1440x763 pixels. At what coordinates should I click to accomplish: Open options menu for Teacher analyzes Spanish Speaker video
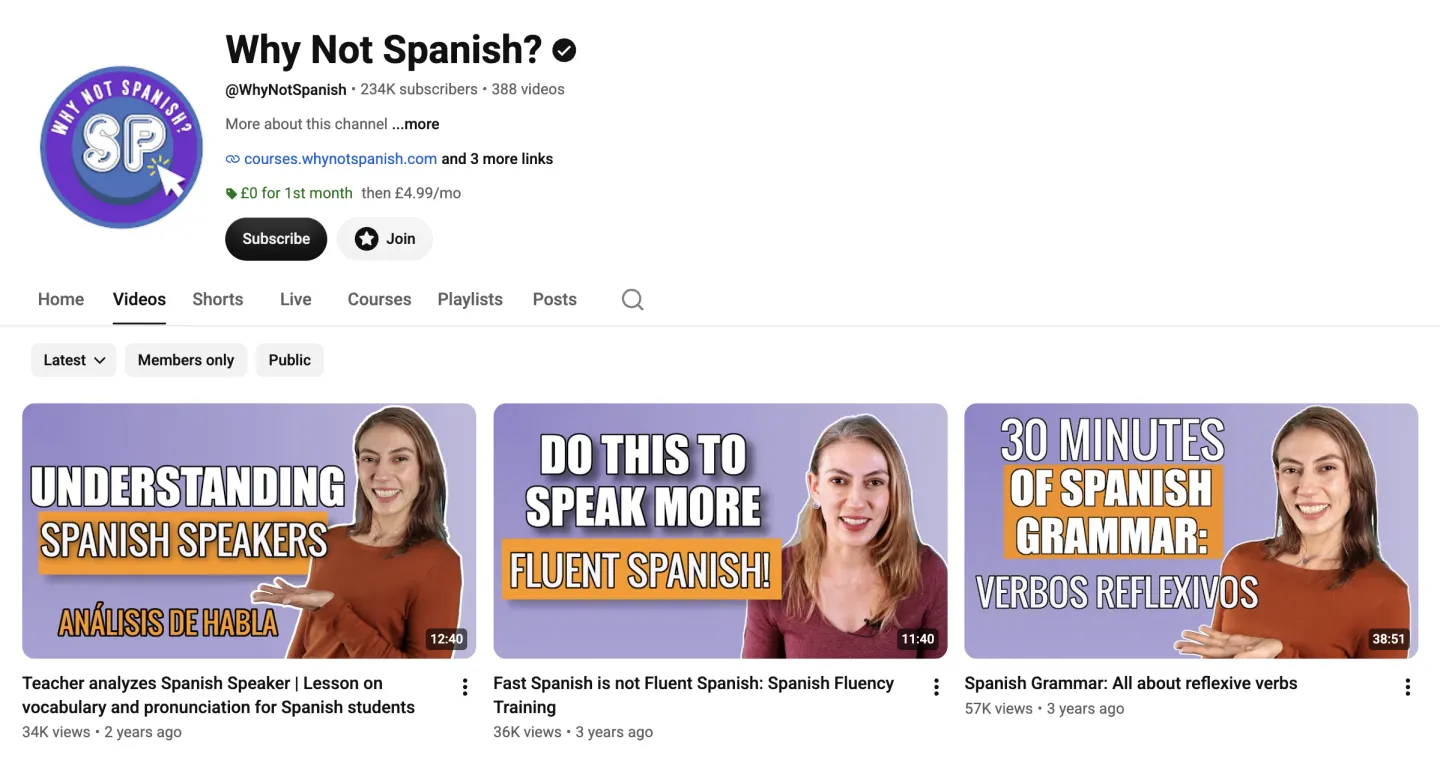(x=465, y=687)
